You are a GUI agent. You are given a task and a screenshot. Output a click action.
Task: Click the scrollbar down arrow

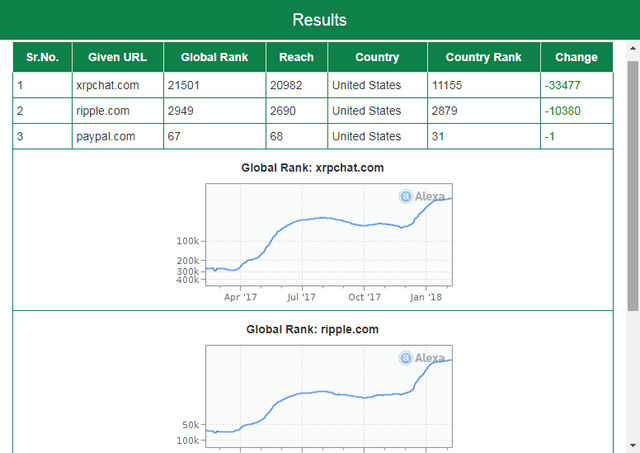tap(633, 445)
